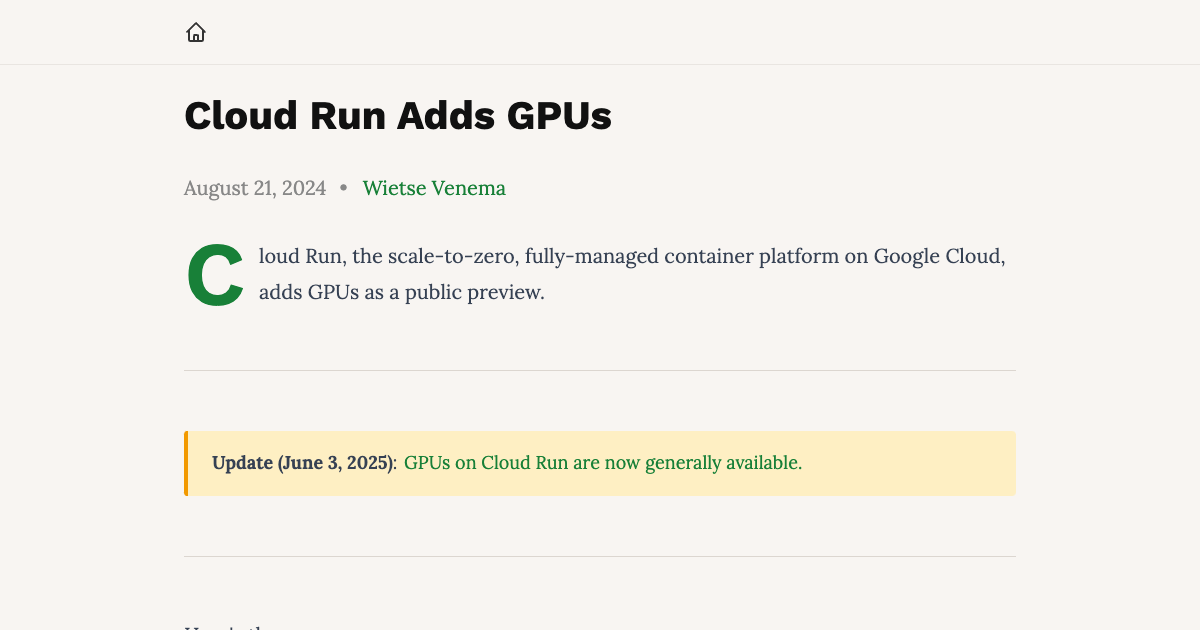1200x630 pixels.
Task: Follow the "GPUs on Cloud Run are now generally available" link
Action: click(x=601, y=463)
